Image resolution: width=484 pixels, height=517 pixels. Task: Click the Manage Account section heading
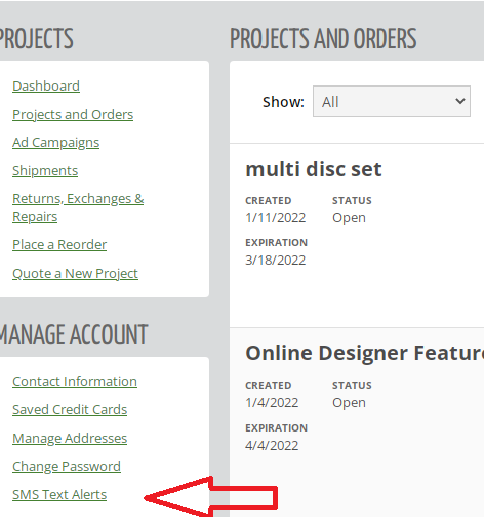click(x=74, y=334)
